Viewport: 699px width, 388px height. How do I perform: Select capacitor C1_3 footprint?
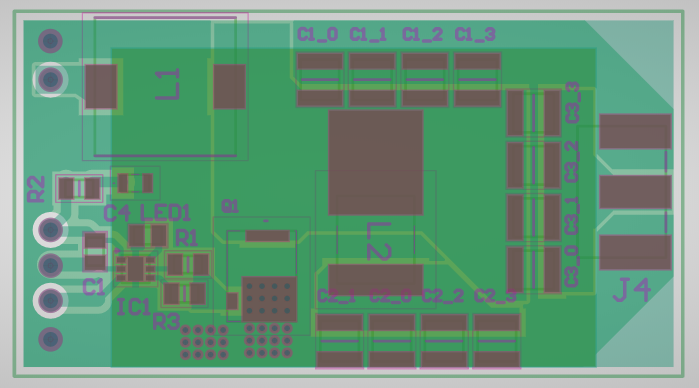pos(477,80)
